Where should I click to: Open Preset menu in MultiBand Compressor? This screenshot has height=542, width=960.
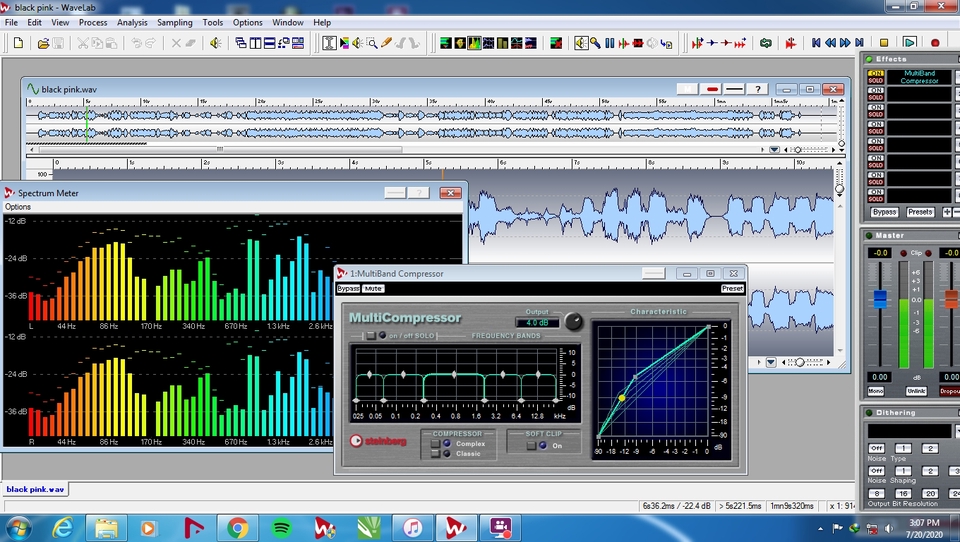tap(732, 288)
